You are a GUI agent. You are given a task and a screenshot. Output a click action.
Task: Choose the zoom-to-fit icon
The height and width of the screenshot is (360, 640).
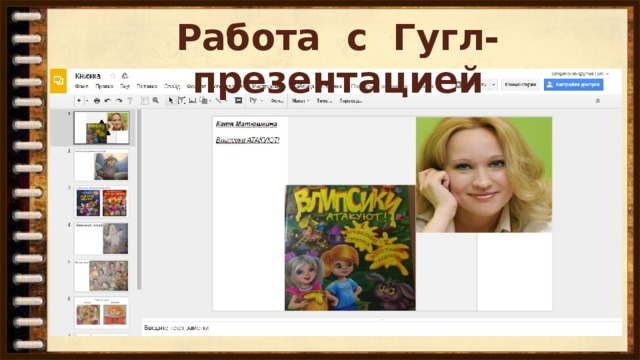click(144, 100)
